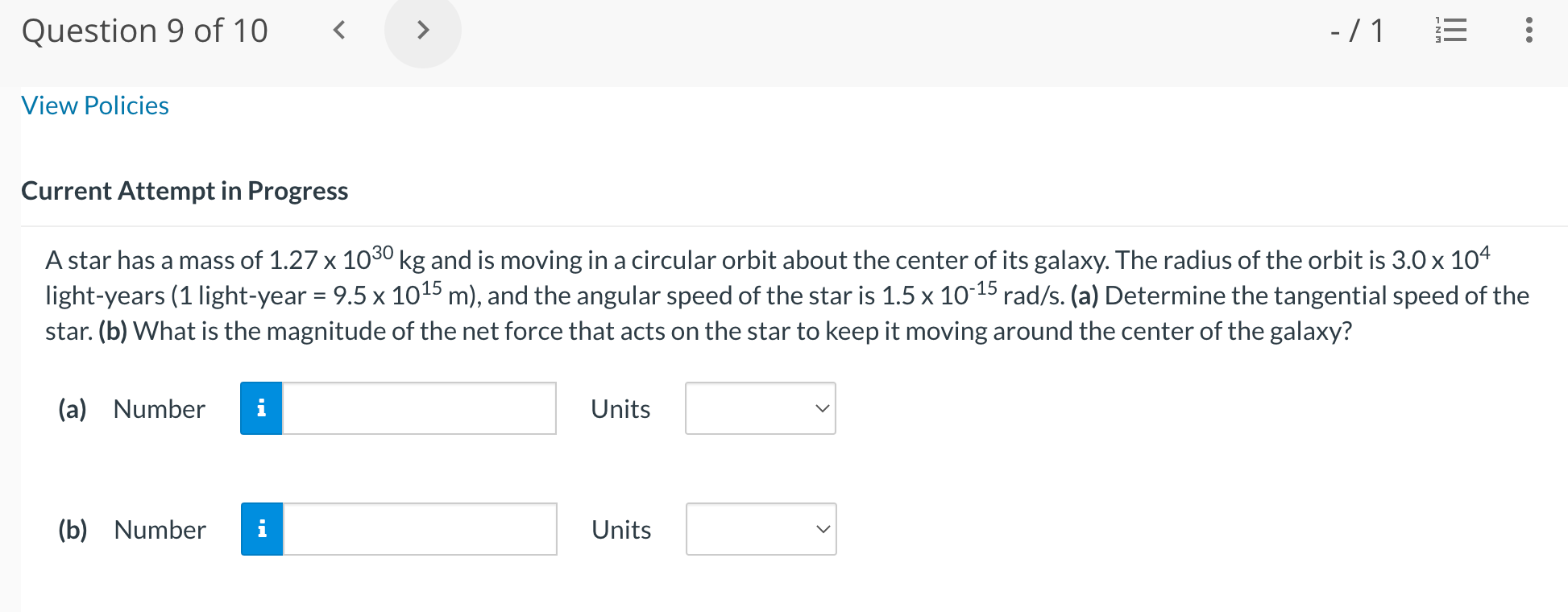The image size is (1568, 612).
Task: Click the Current Attempt in Progress heading
Action: coord(185,191)
